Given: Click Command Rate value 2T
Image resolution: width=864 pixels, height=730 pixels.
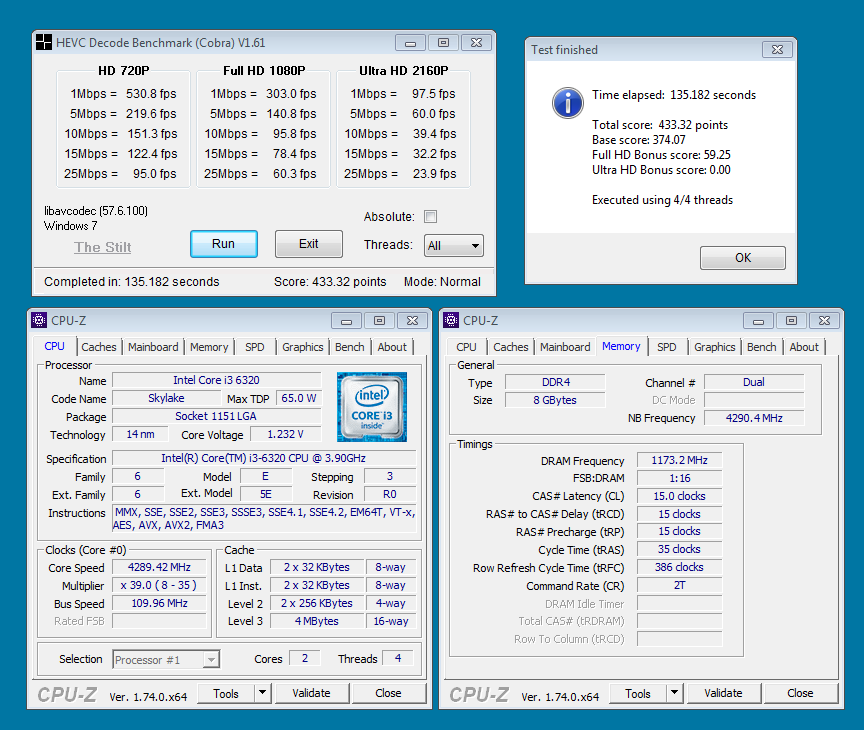Looking at the screenshot, I should (679, 585).
